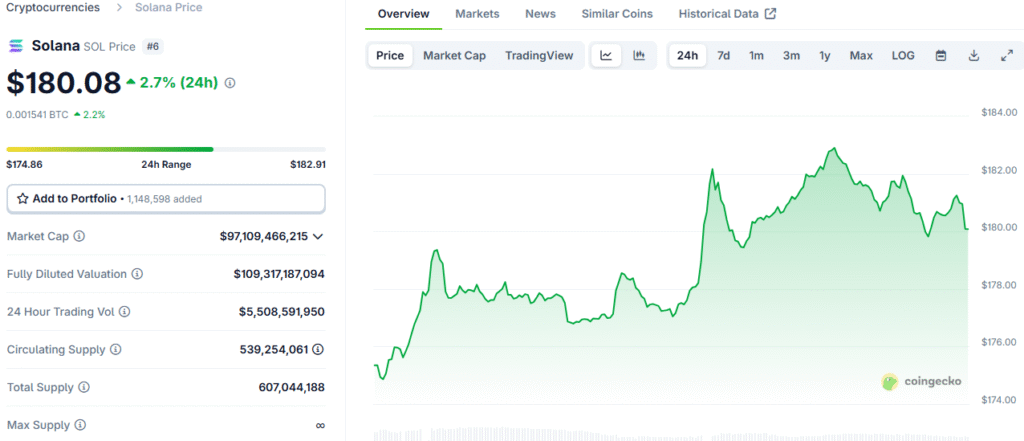Go to Cryptocurrencies breadcrumb link

pos(53,8)
